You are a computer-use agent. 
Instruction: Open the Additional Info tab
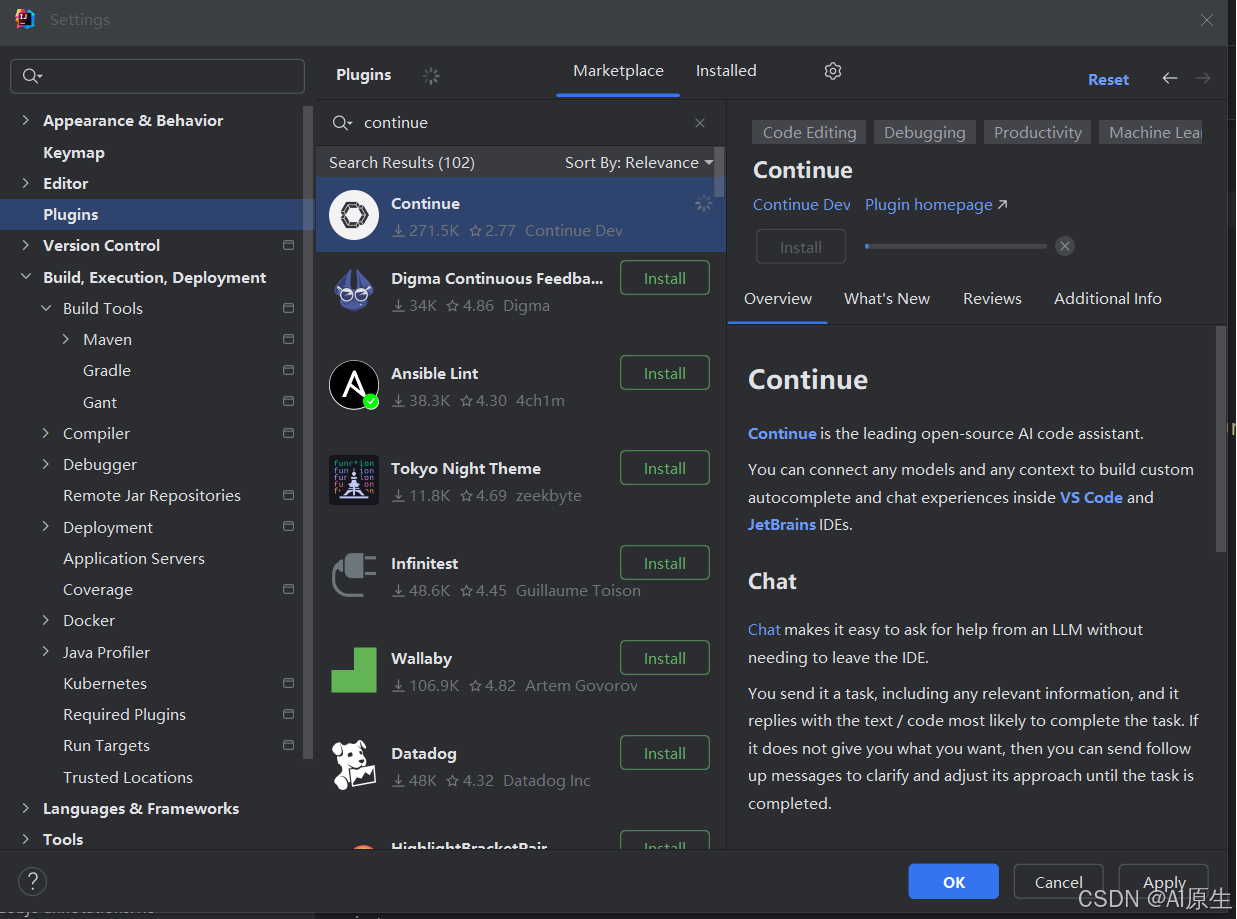pos(1108,299)
